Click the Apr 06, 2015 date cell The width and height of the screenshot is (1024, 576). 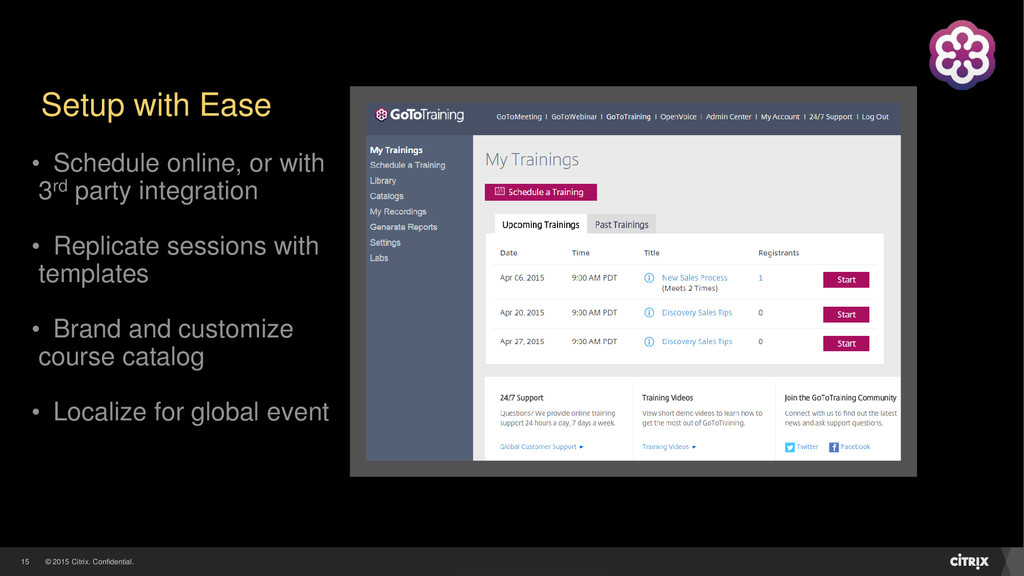click(522, 278)
